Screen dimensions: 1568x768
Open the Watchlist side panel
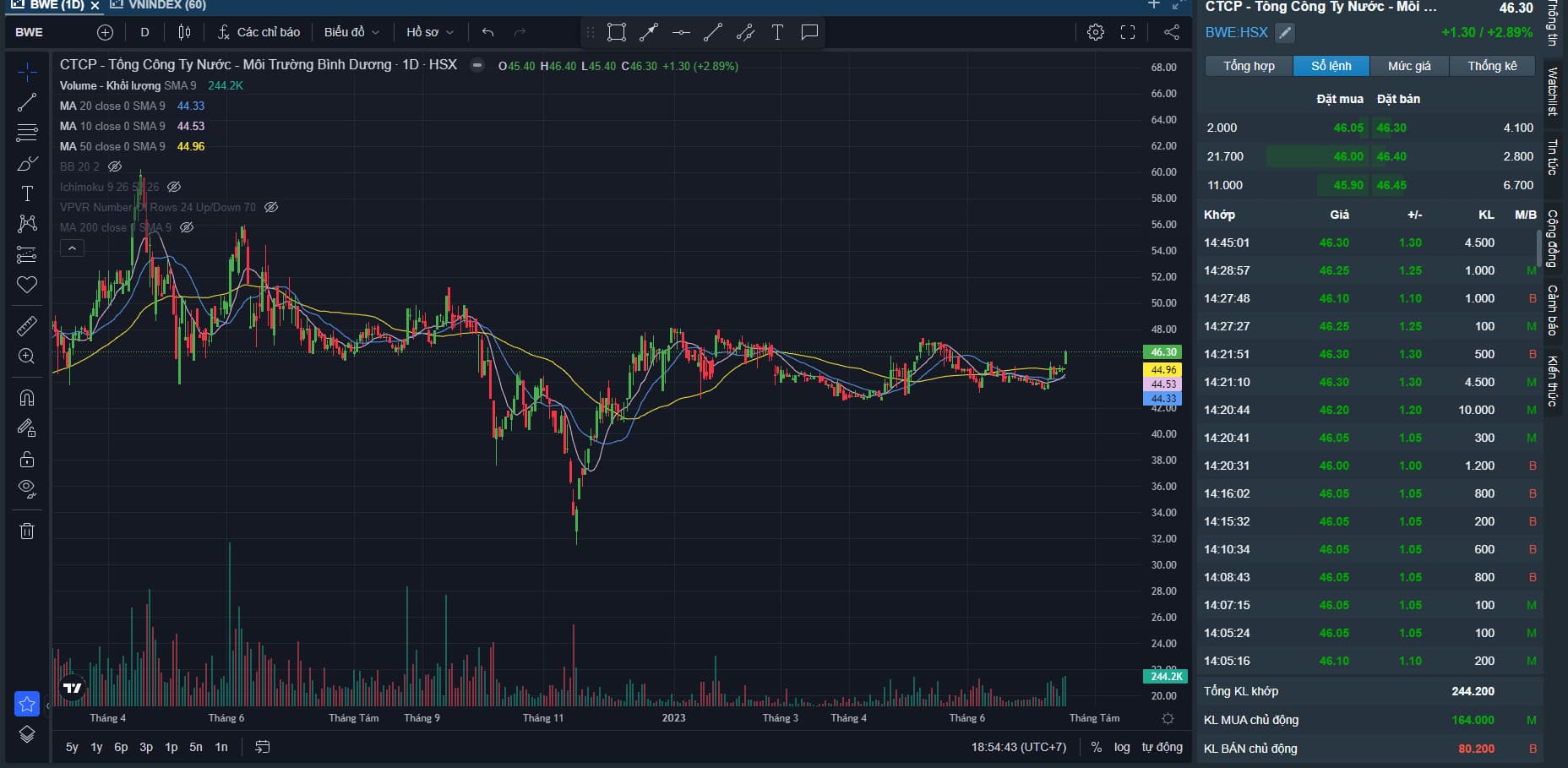1554,91
